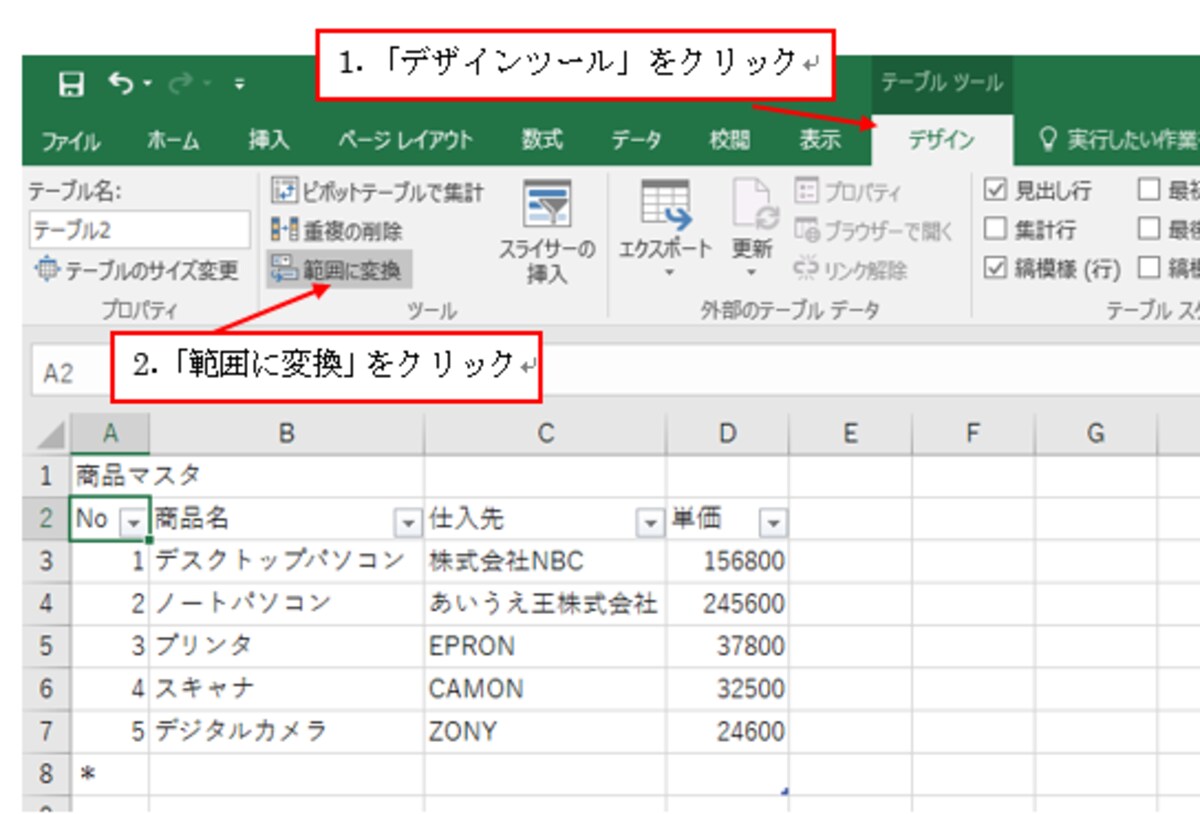
Task: Click cell デスクトップパソコン
Action: pyautogui.click(x=286, y=560)
